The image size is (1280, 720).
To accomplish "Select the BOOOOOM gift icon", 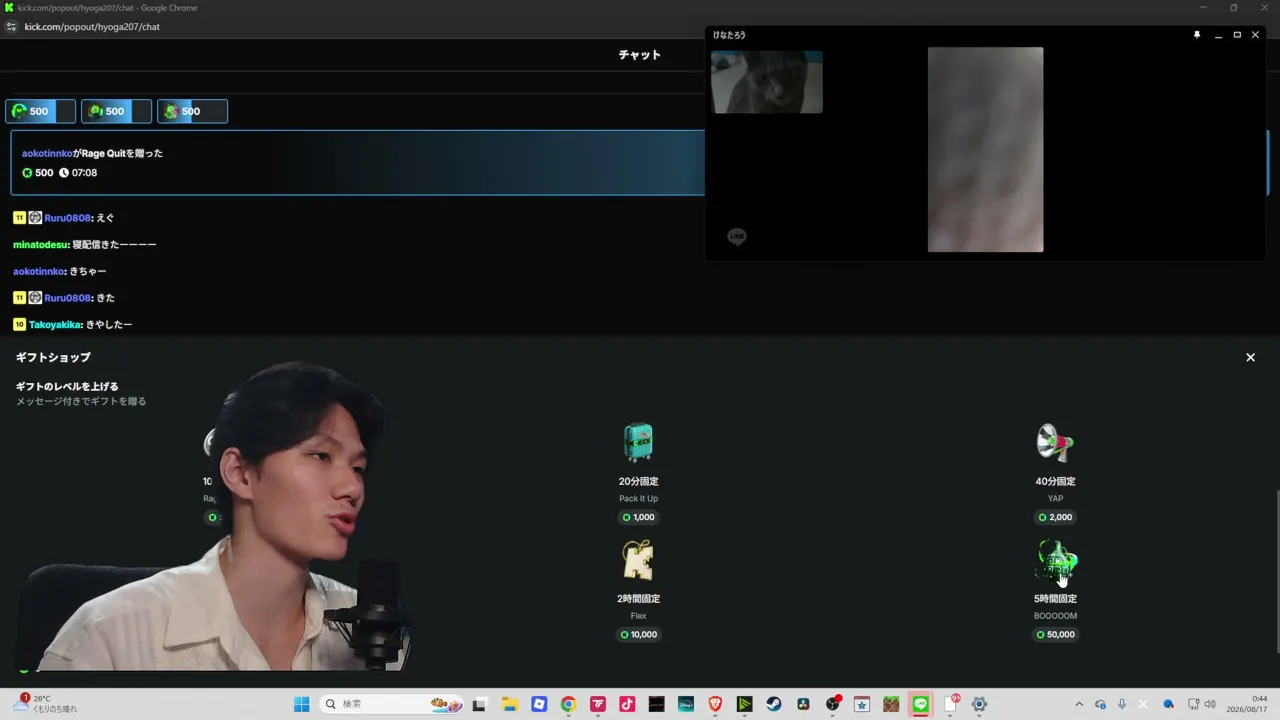I will pyautogui.click(x=1055, y=560).
